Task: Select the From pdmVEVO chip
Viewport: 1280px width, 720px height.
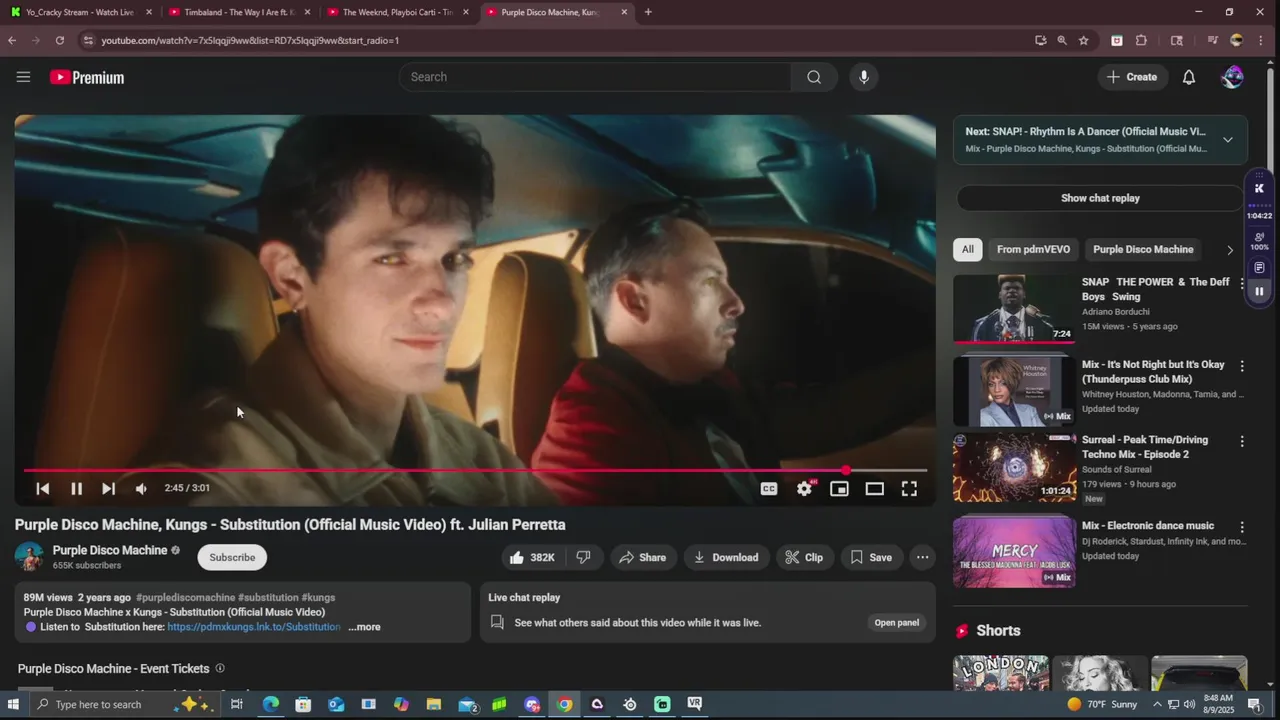Action: (x=1033, y=249)
